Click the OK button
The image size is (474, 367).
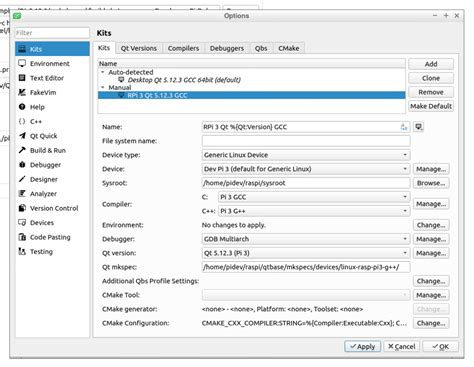tap(441, 346)
